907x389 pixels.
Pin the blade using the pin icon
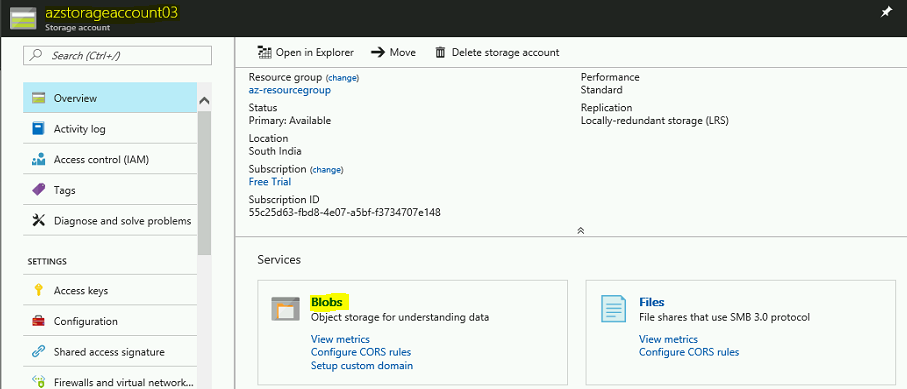(x=886, y=12)
